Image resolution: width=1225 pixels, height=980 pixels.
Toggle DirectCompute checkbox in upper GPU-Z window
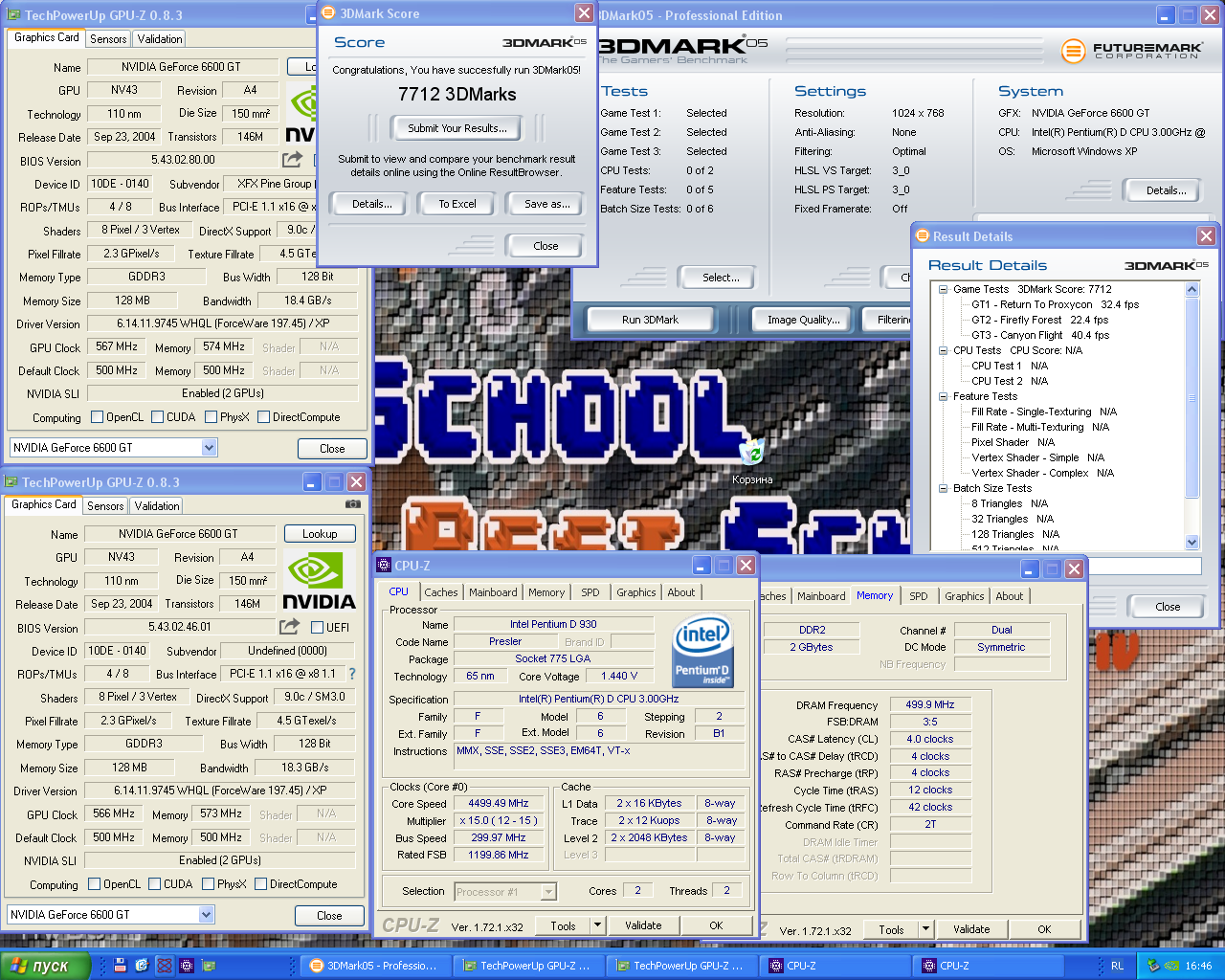[263, 417]
